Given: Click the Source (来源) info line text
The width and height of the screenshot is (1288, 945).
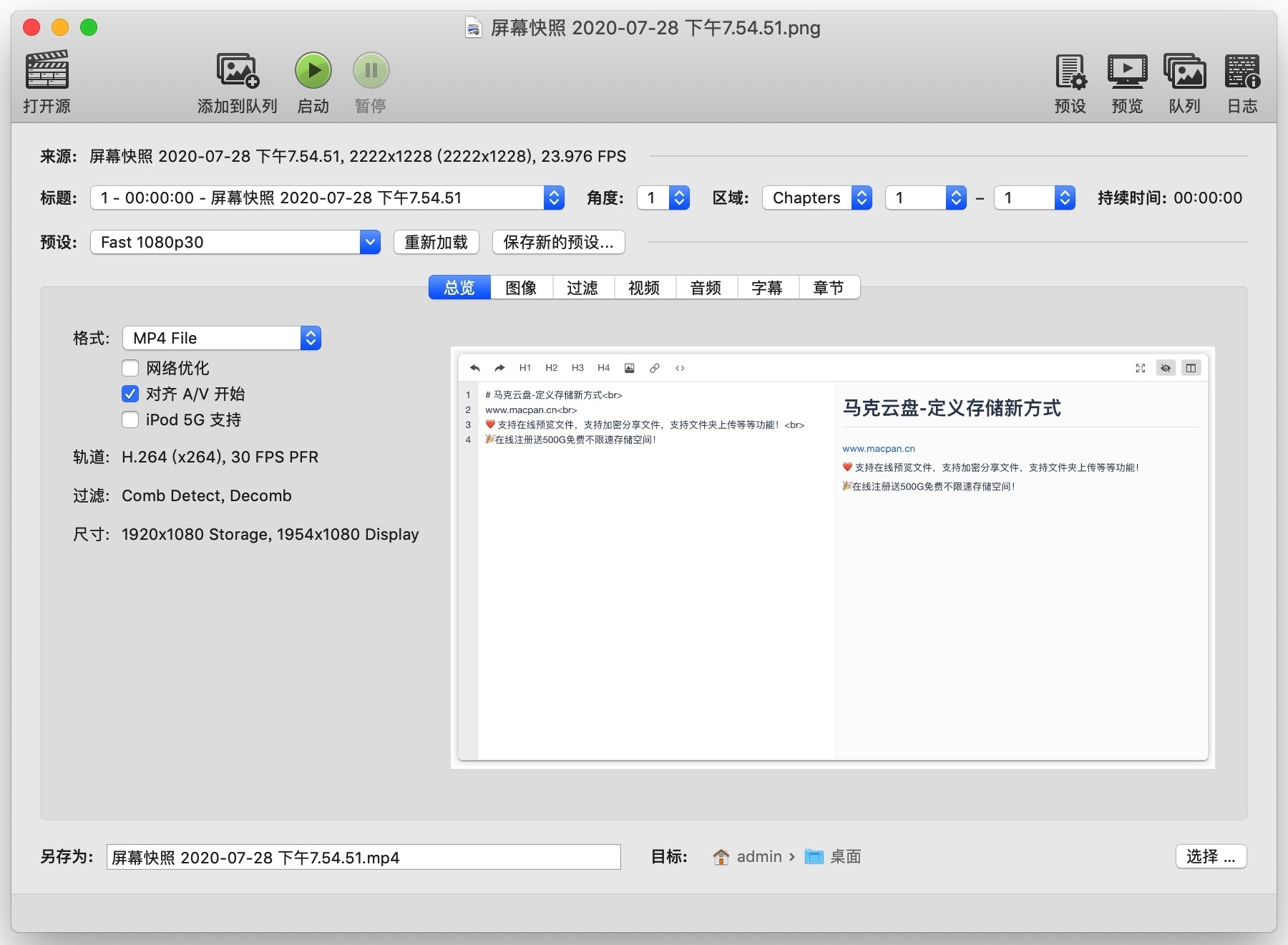Looking at the screenshot, I should [358, 156].
